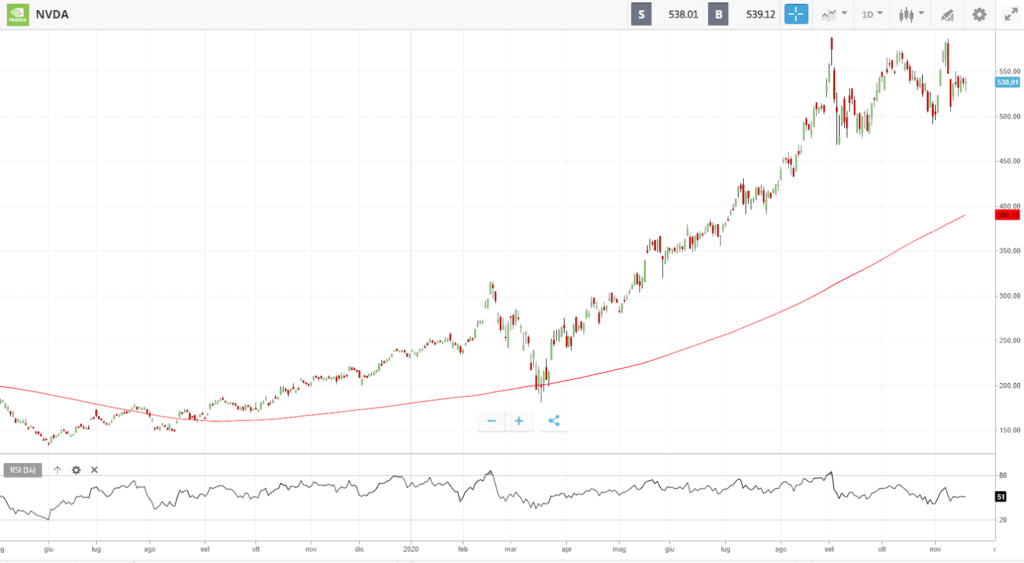Click the RSI 20 level label

point(1002,520)
